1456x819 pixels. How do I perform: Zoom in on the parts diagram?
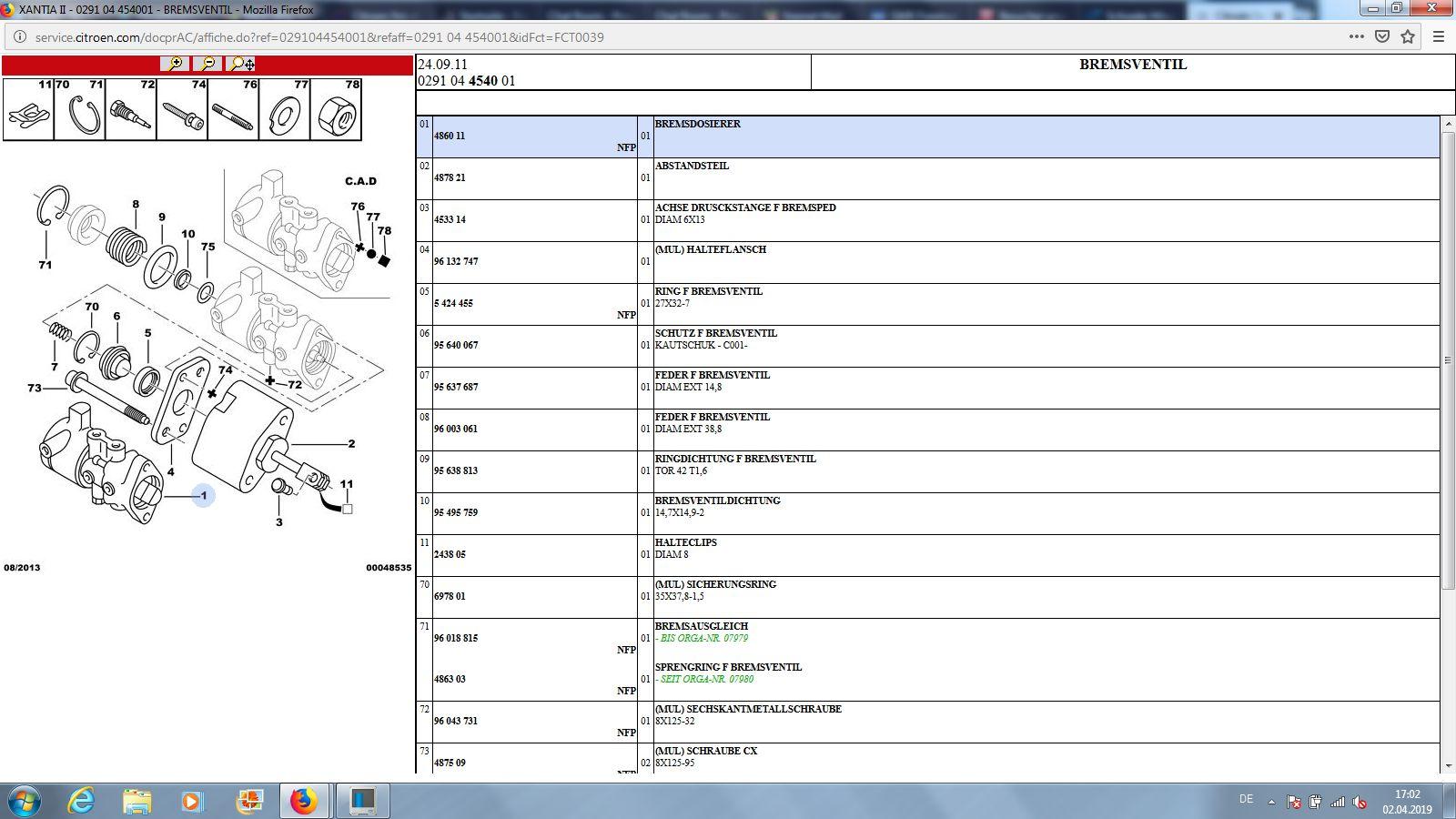pos(174,64)
